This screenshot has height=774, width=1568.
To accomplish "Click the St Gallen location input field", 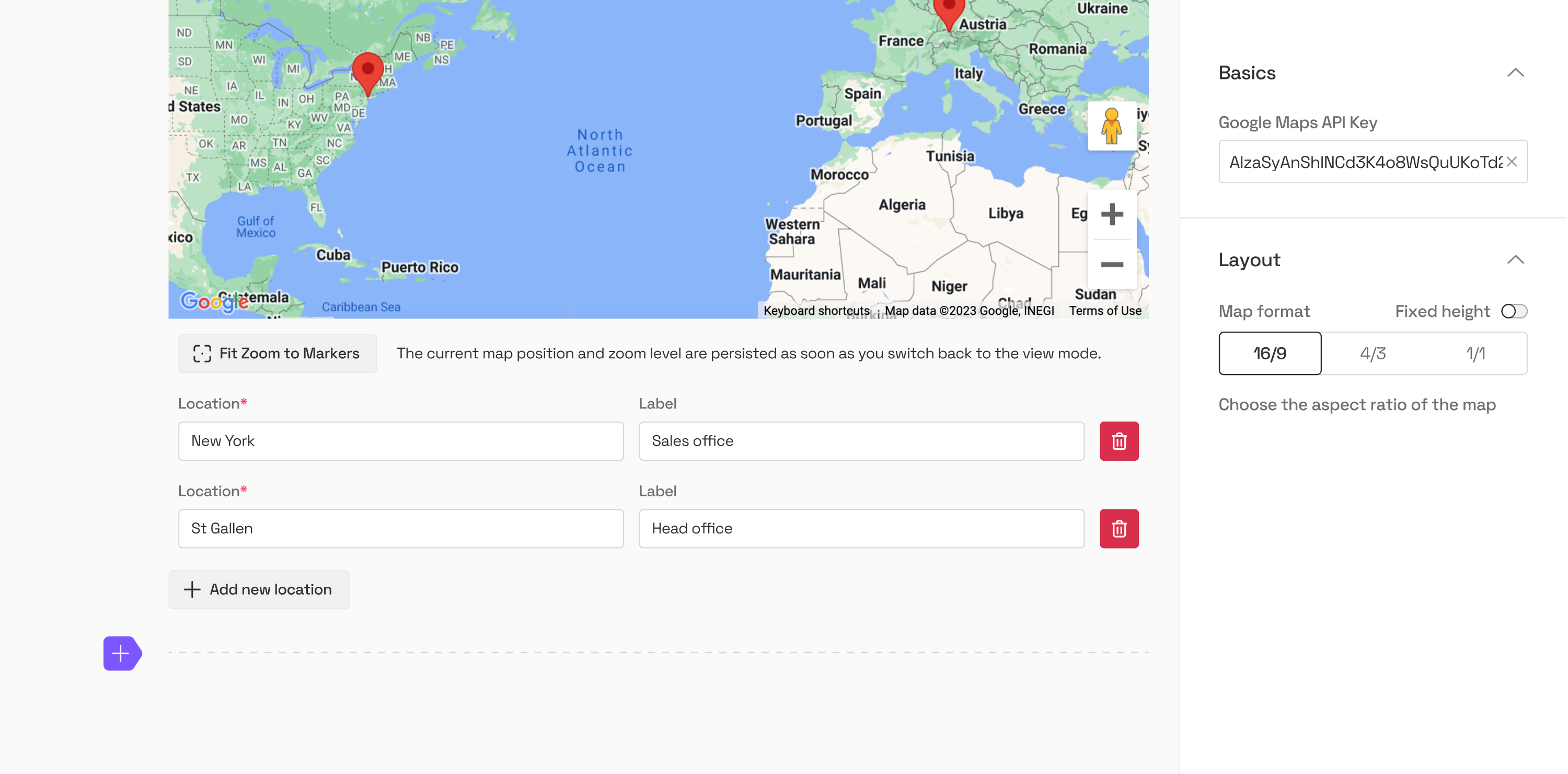I will click(x=400, y=528).
